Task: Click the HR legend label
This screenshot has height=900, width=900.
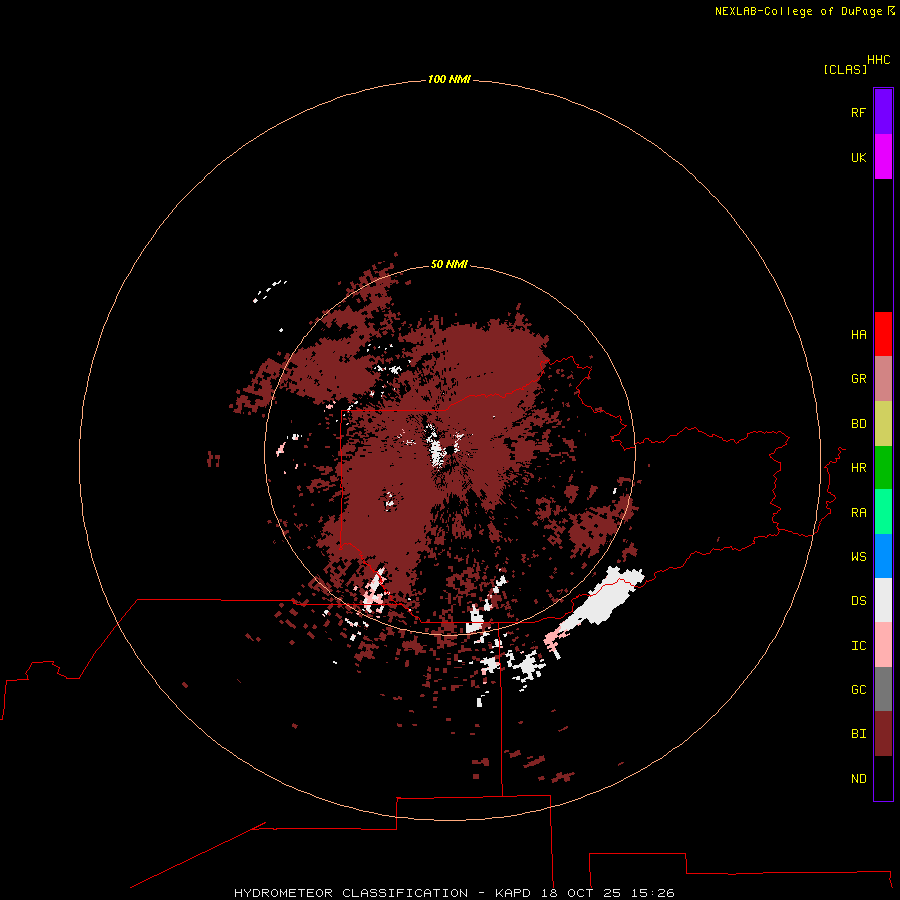Action: point(858,468)
